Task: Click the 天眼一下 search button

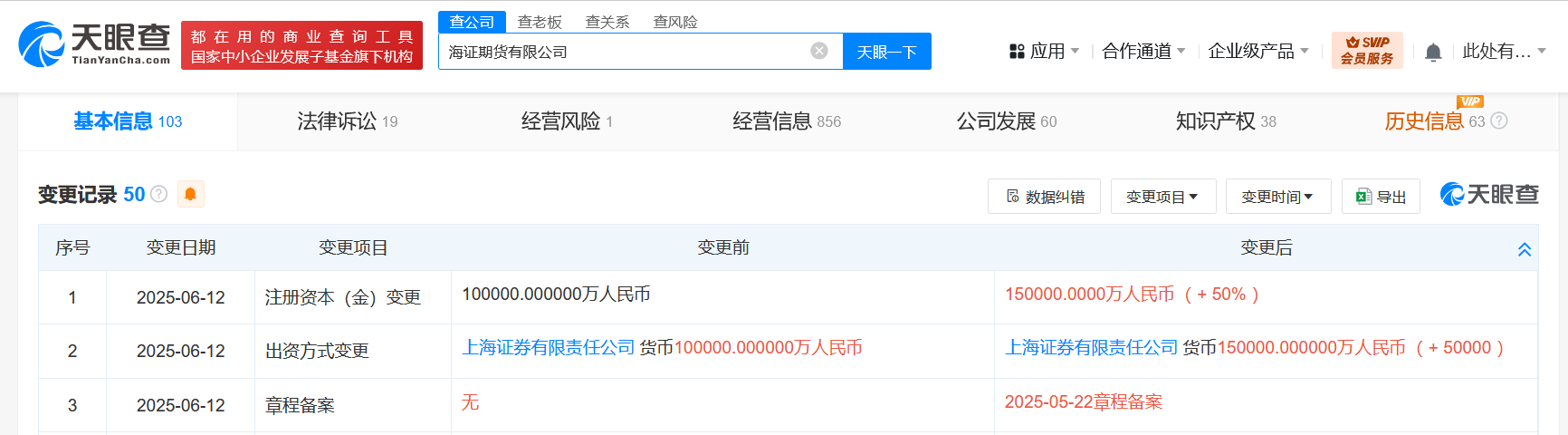Action: click(x=887, y=52)
